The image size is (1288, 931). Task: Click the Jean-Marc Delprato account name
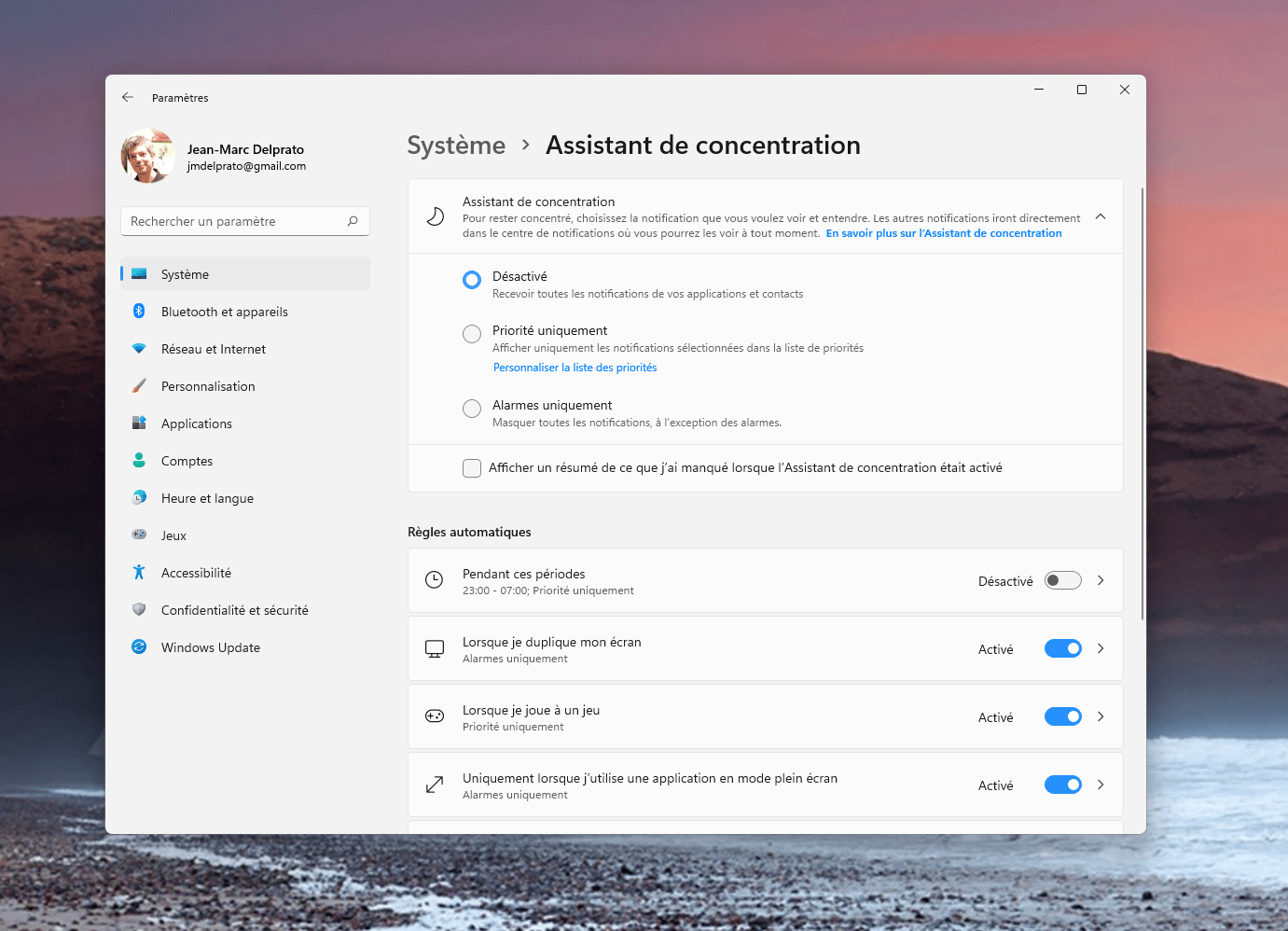click(245, 149)
